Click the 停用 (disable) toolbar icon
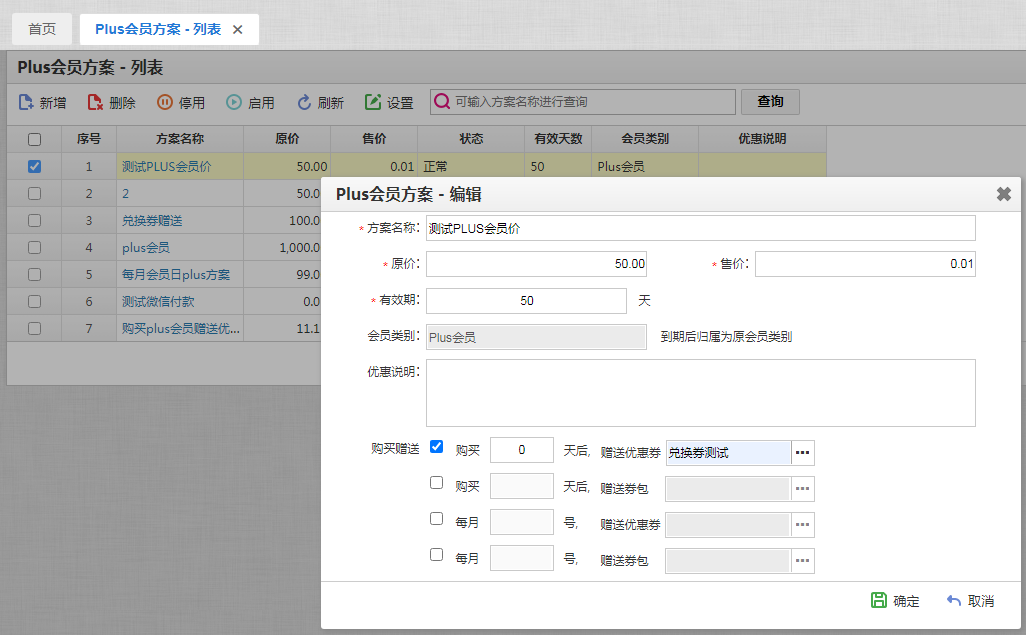This screenshot has height=635, width=1026. 164,102
